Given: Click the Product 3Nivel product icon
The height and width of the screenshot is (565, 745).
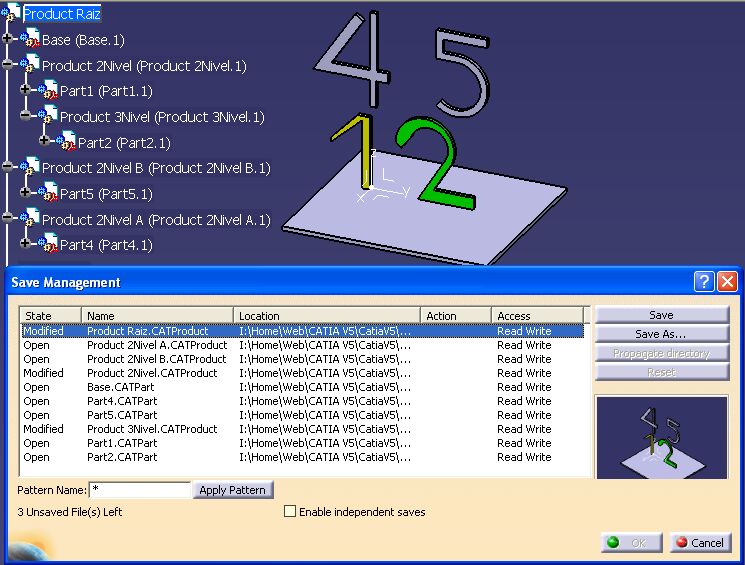Looking at the screenshot, I should [x=48, y=115].
